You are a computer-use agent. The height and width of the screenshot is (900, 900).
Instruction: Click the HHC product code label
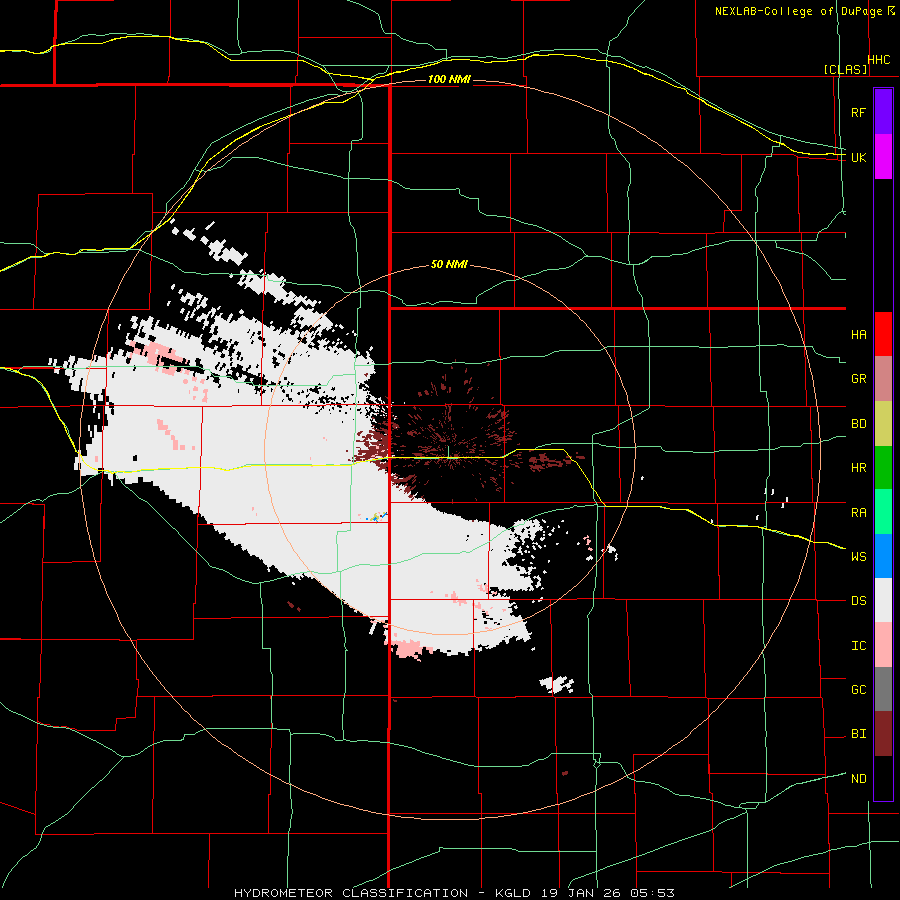[x=879, y=60]
